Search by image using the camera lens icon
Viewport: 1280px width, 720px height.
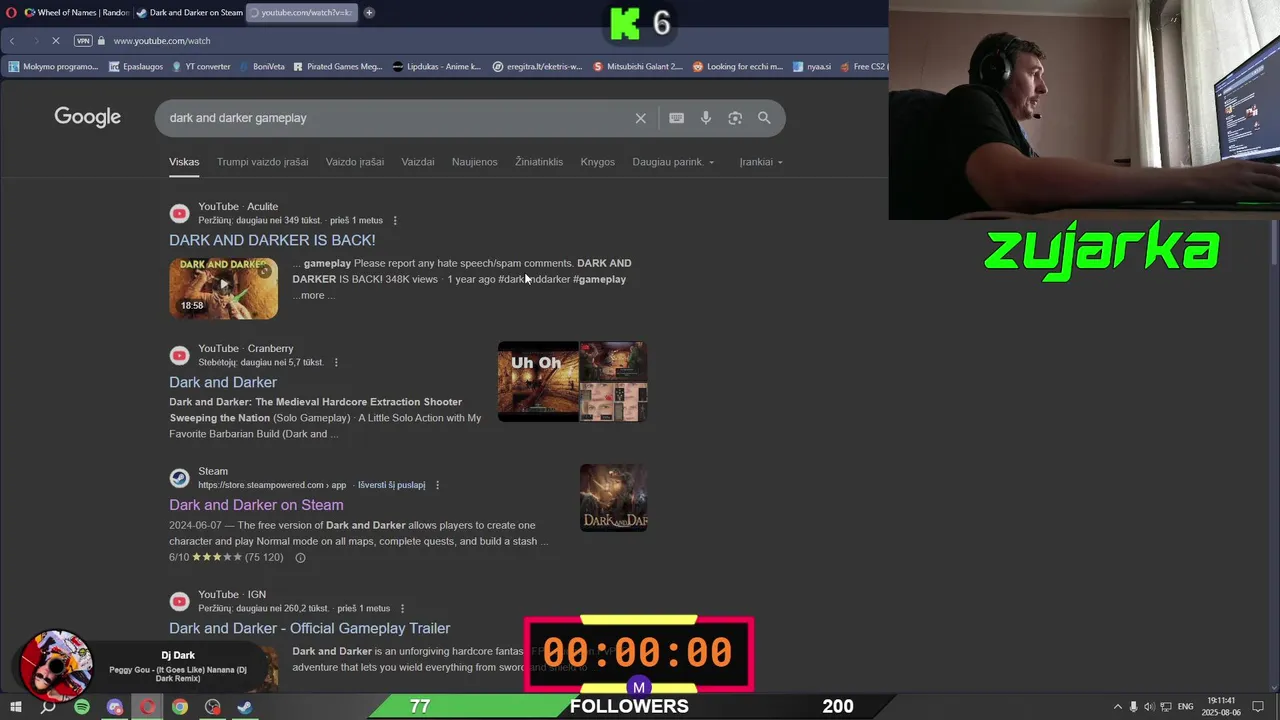click(735, 118)
